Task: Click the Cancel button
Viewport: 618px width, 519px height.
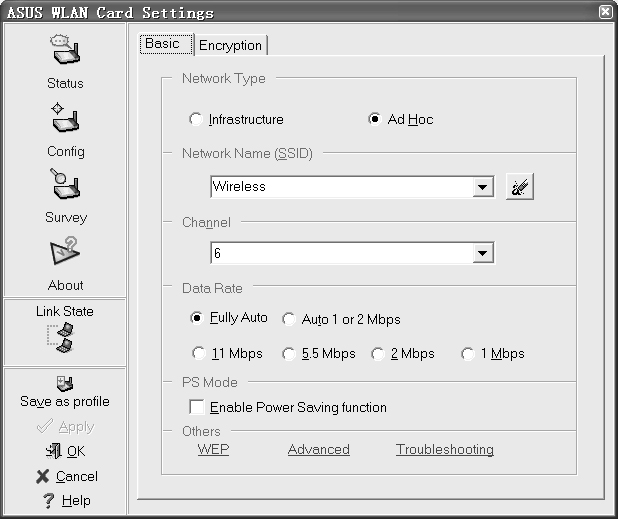Action: [66, 476]
